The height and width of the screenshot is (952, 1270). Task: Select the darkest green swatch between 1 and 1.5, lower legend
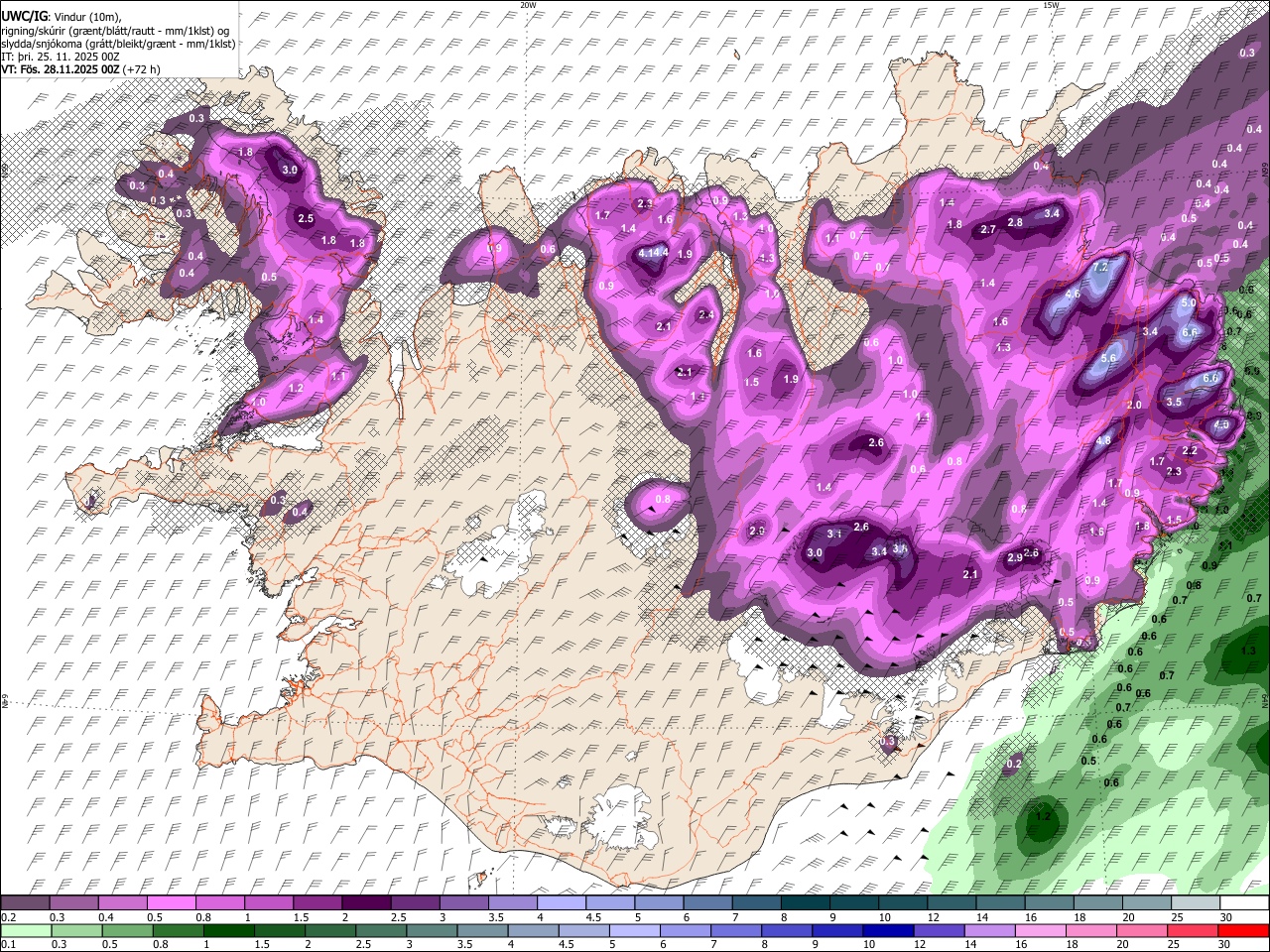(x=228, y=930)
